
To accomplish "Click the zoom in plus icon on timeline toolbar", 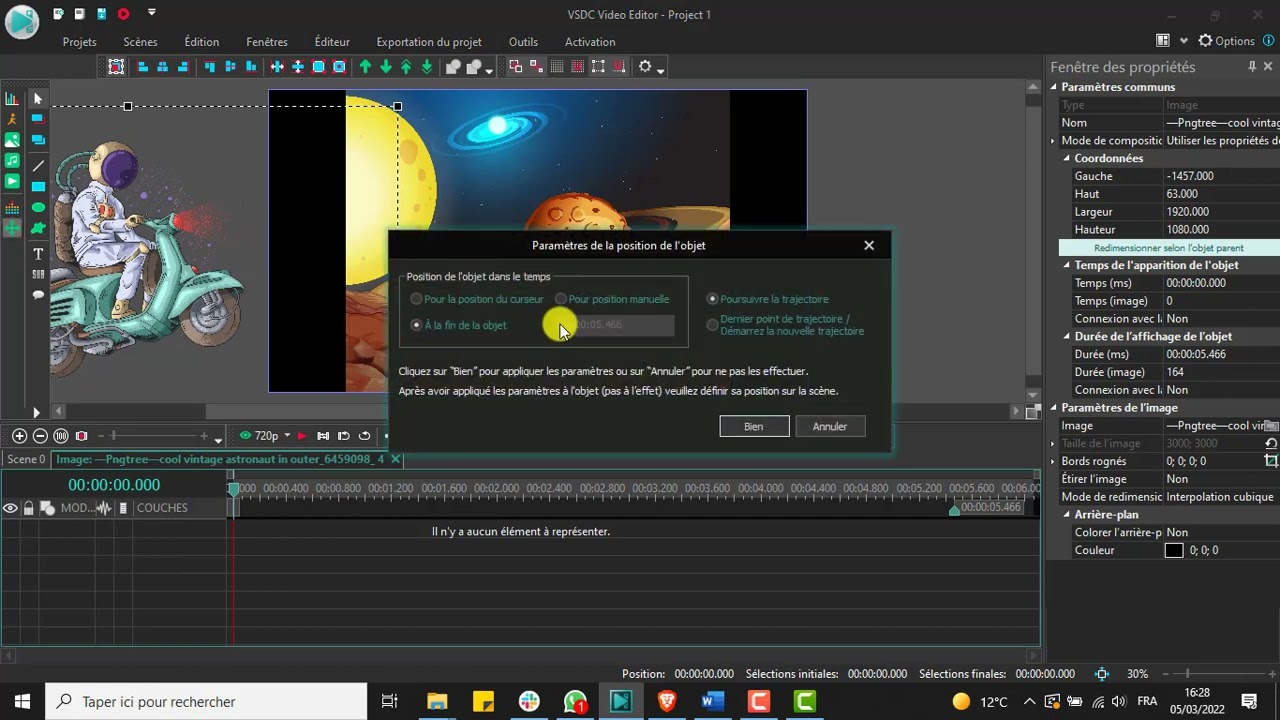I will [x=19, y=436].
